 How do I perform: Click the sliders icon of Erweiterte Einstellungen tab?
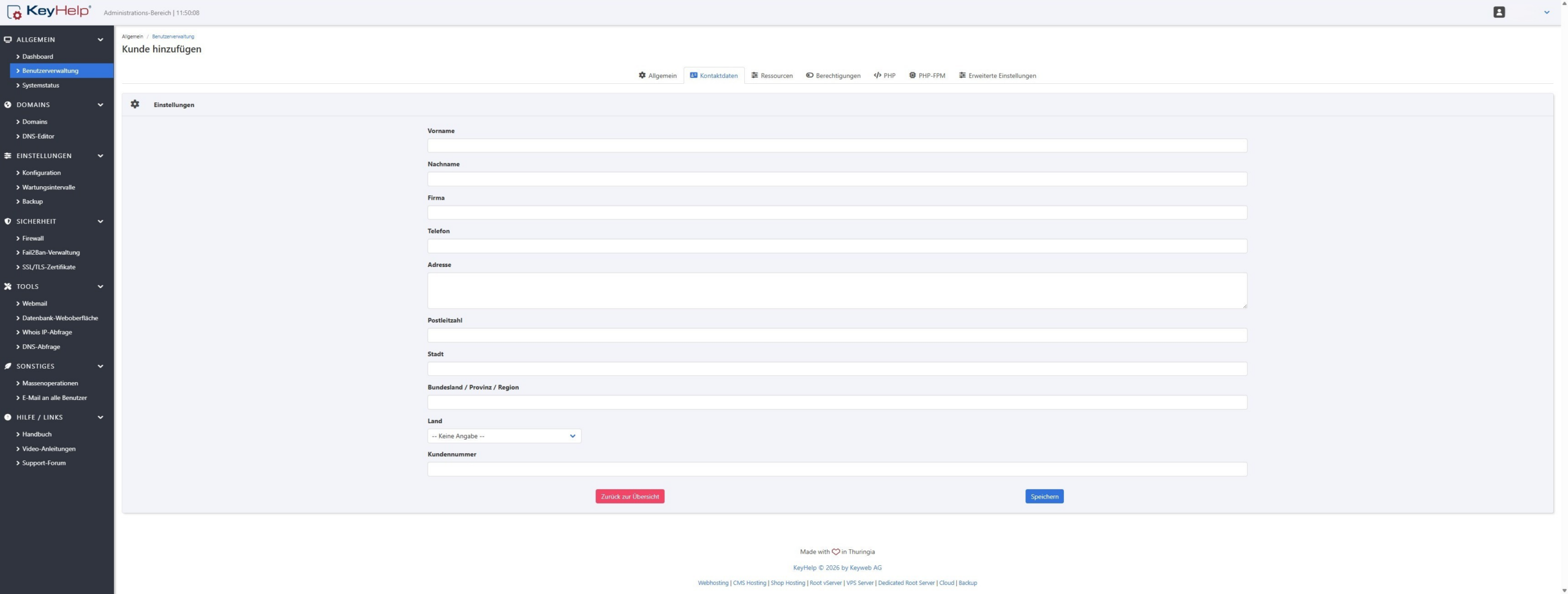point(962,75)
